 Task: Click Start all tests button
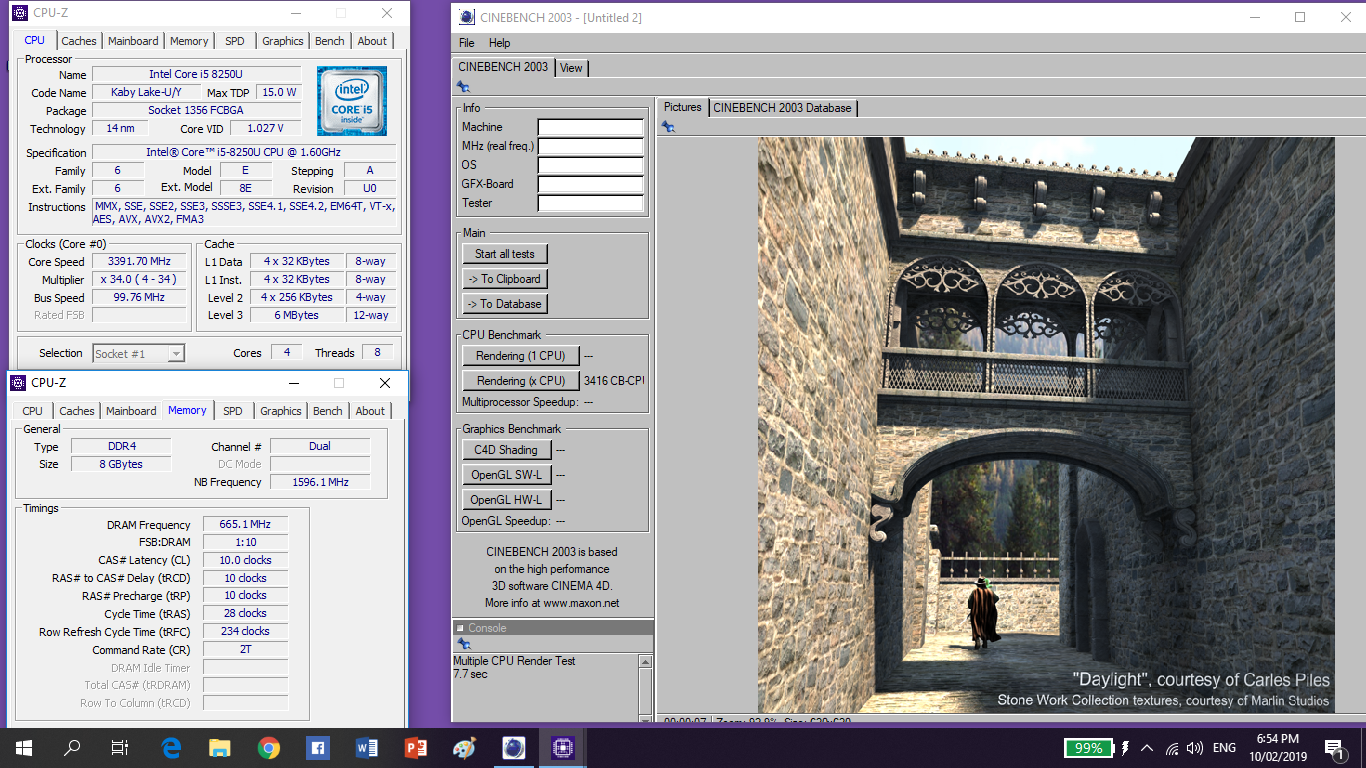tap(505, 254)
